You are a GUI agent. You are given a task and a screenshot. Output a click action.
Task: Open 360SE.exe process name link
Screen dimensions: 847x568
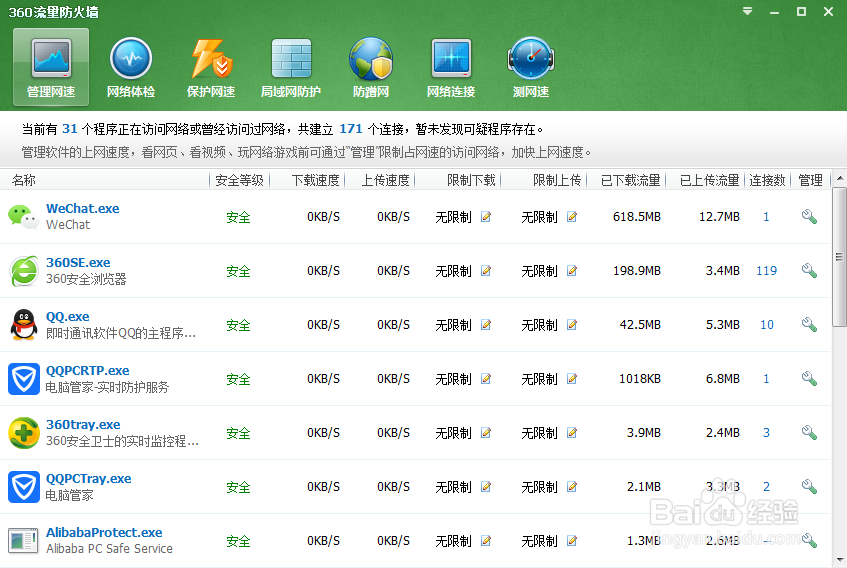[78, 262]
